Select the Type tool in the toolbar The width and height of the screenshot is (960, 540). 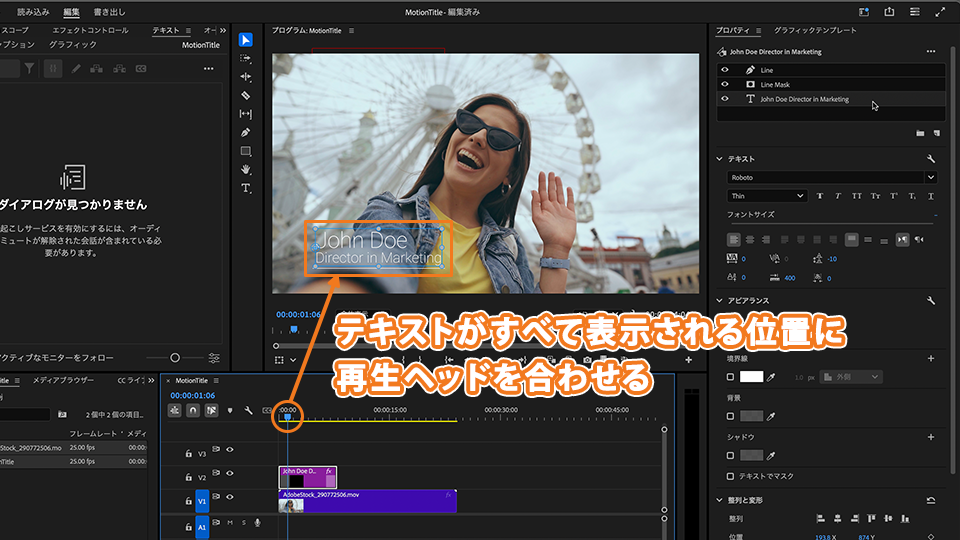pos(246,188)
